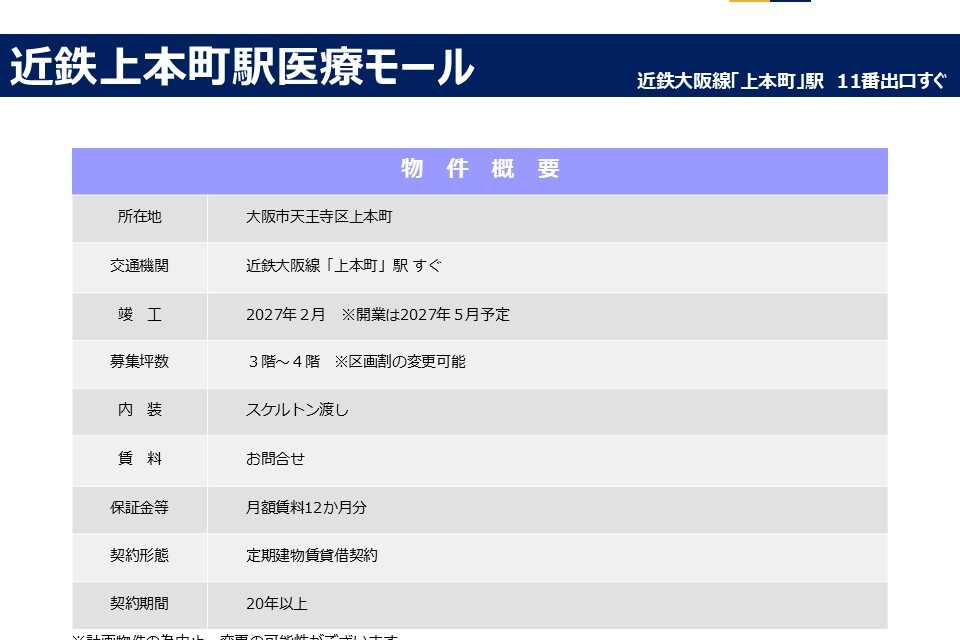Click the completion date 2027年2月 text
This screenshot has height=640, width=960.
pyautogui.click(x=286, y=315)
